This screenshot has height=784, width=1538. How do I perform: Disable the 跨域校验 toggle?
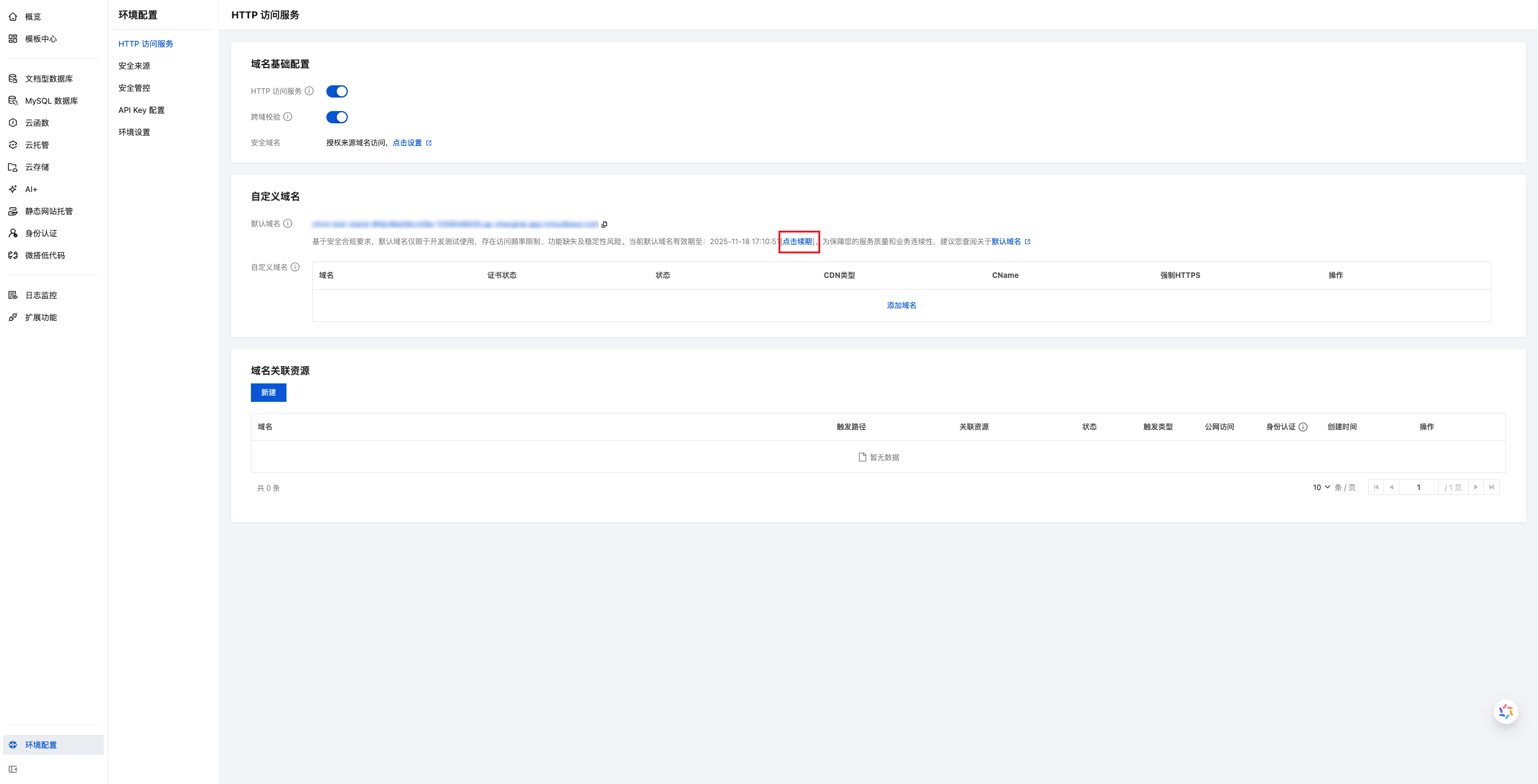(x=337, y=117)
